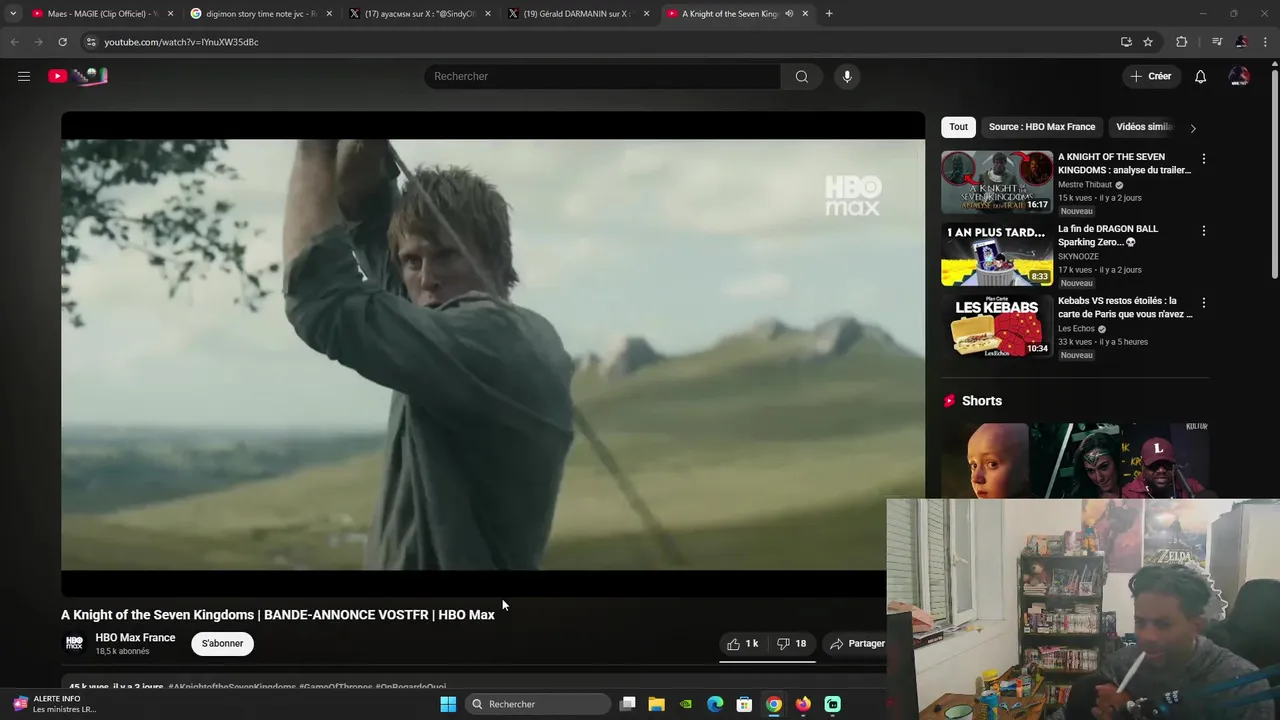Open the YouTube account avatar menu
1280x720 pixels.
pos(1239,76)
